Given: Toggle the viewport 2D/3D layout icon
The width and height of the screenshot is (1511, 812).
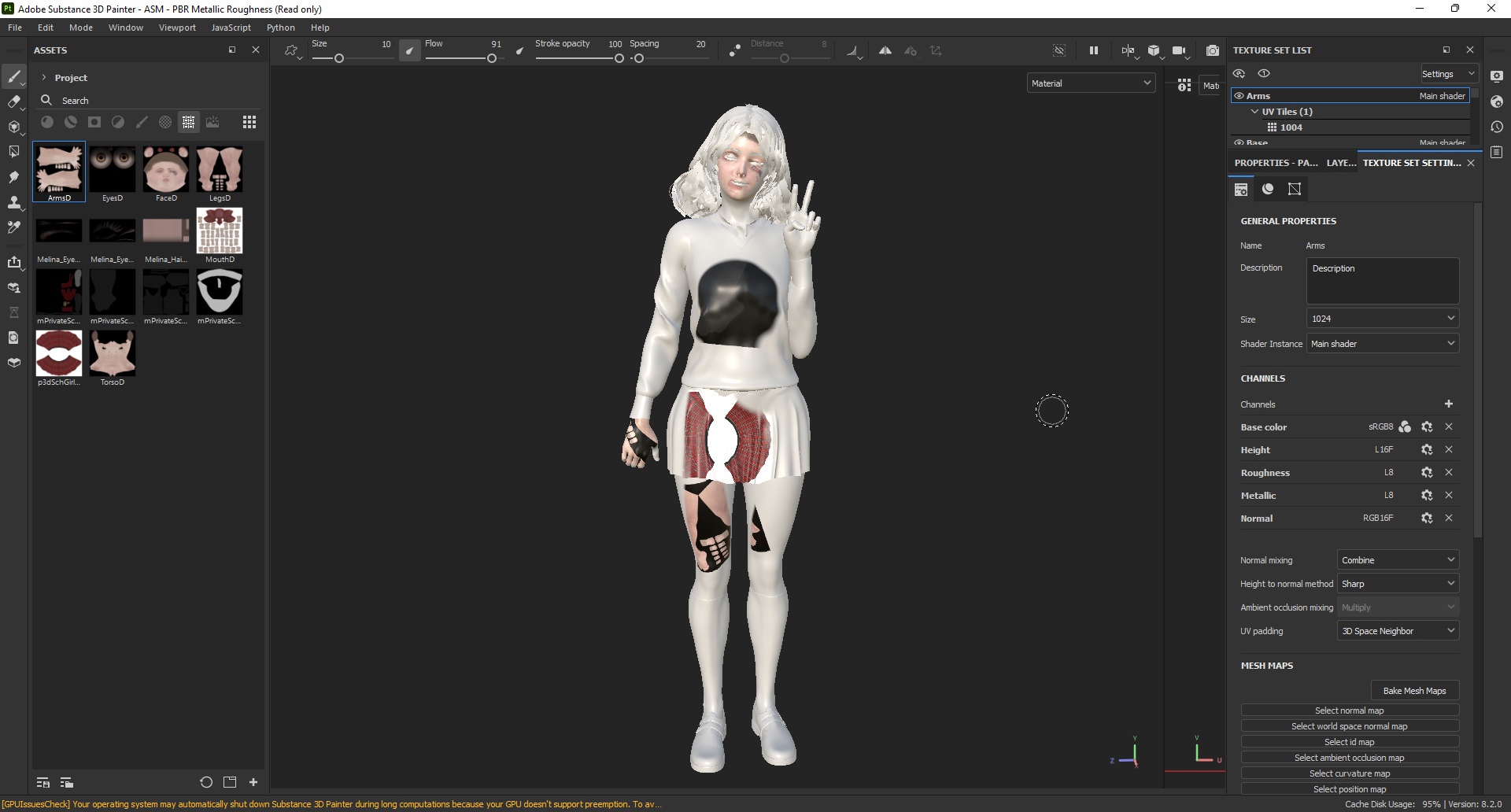Looking at the screenshot, I should click(x=1129, y=50).
